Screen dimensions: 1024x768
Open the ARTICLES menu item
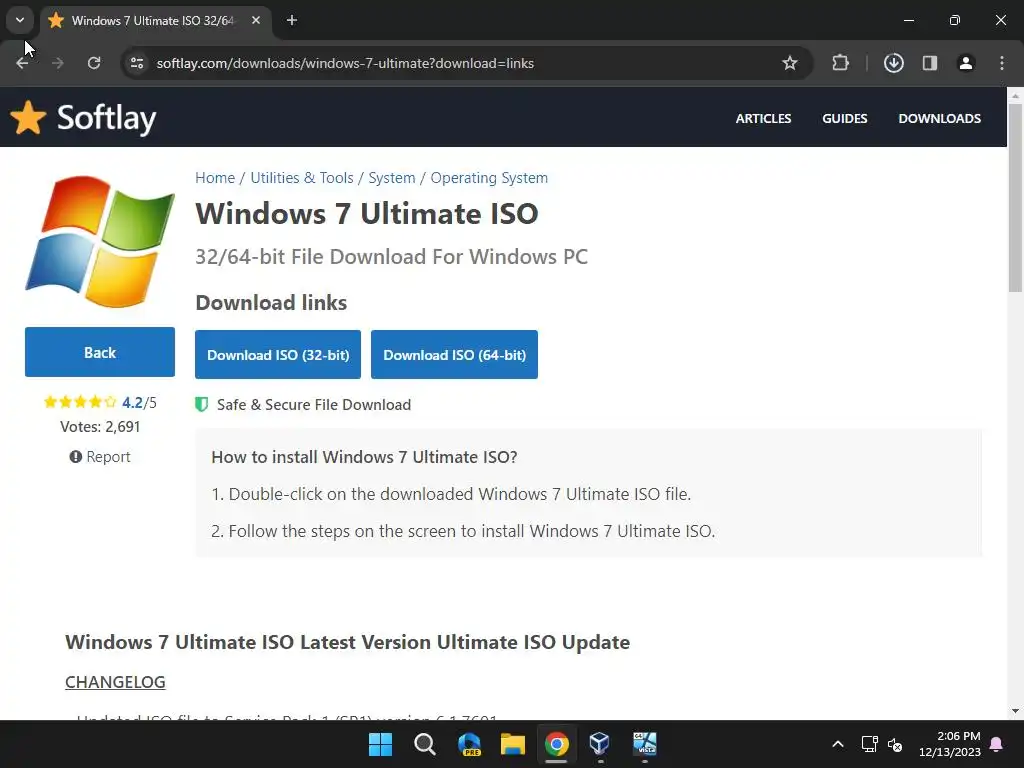pyautogui.click(x=763, y=118)
